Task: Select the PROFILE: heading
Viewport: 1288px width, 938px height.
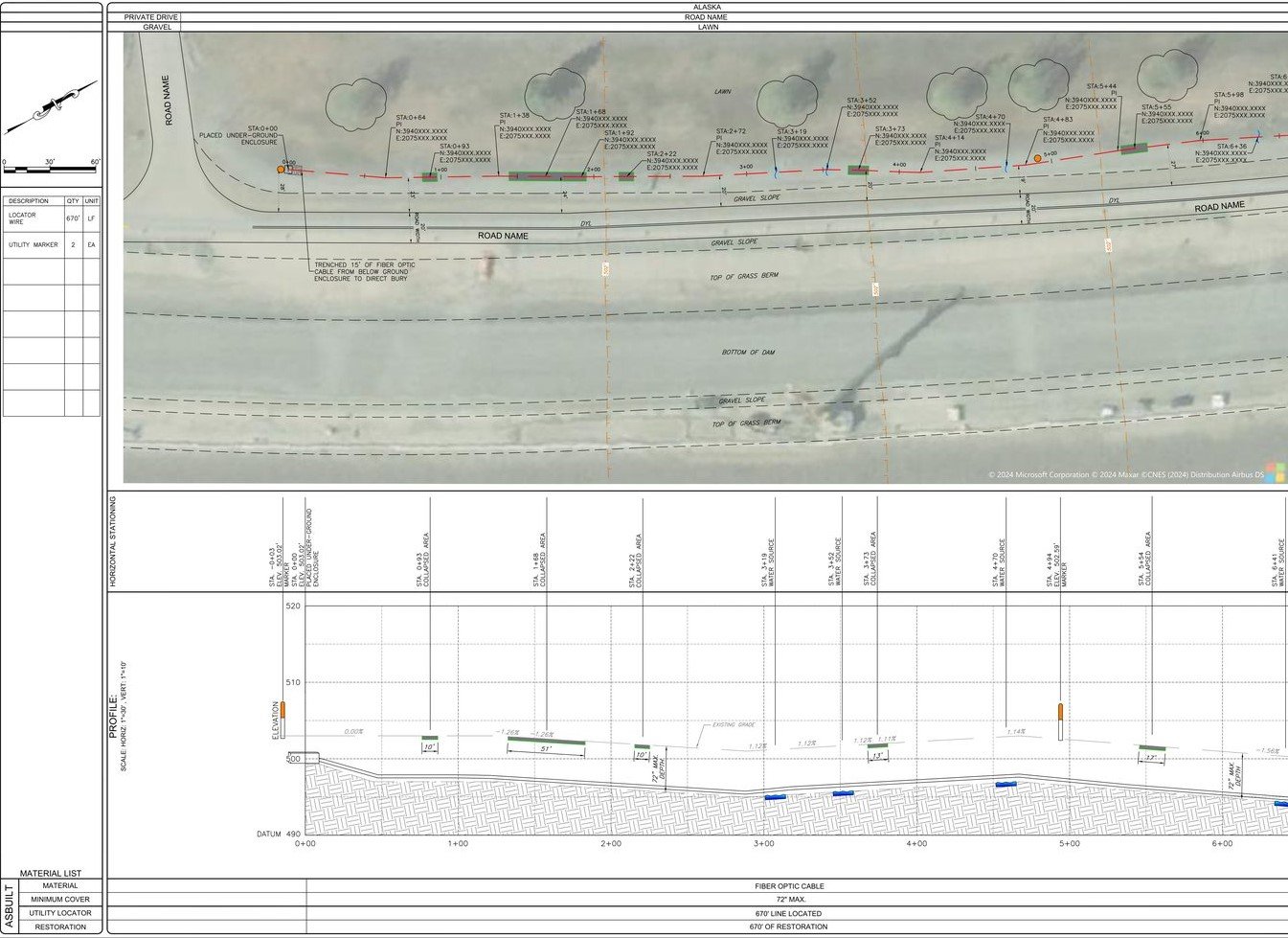Action: click(x=112, y=717)
